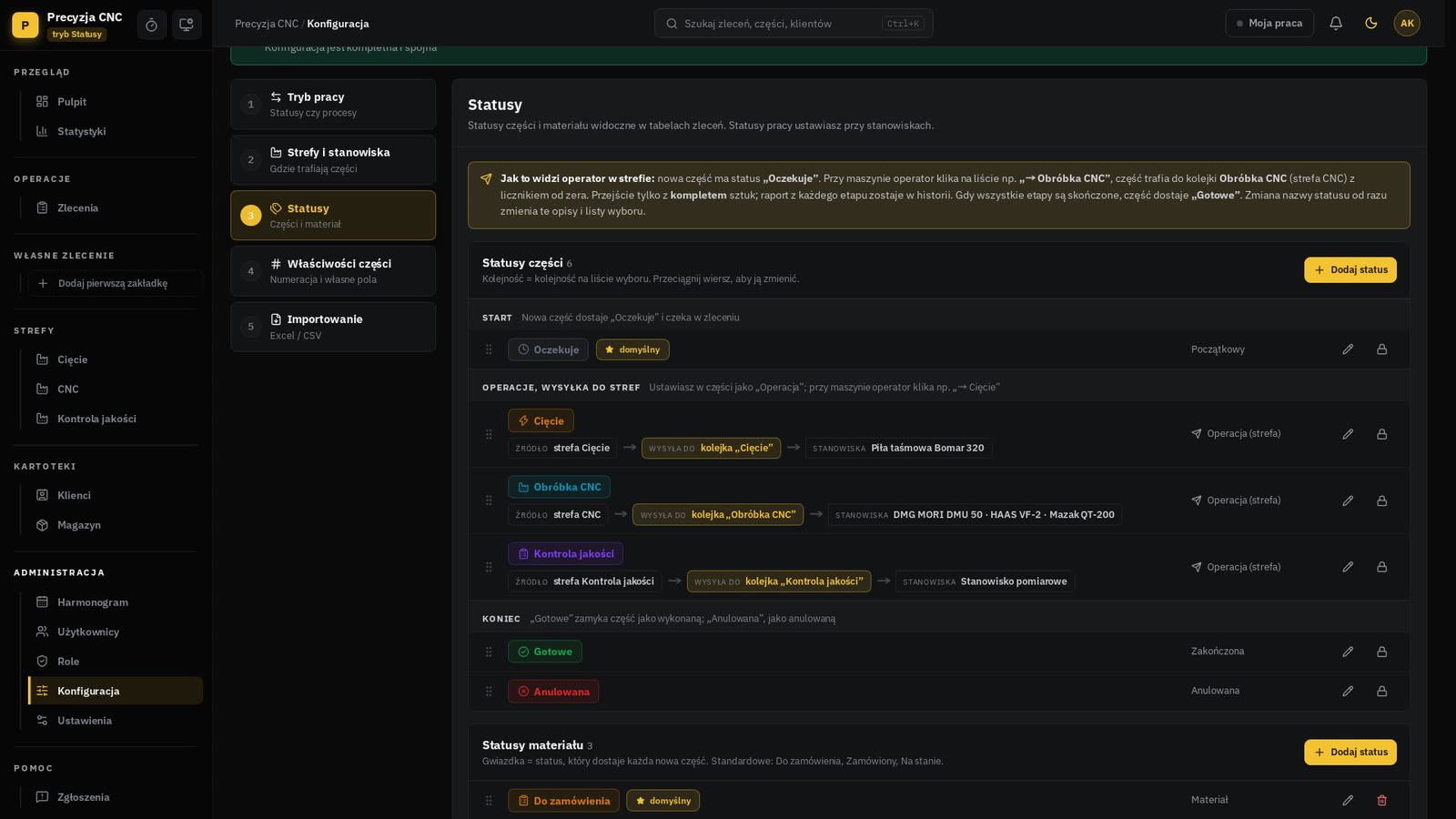Toggle dark mode moon icon

tap(1371, 24)
